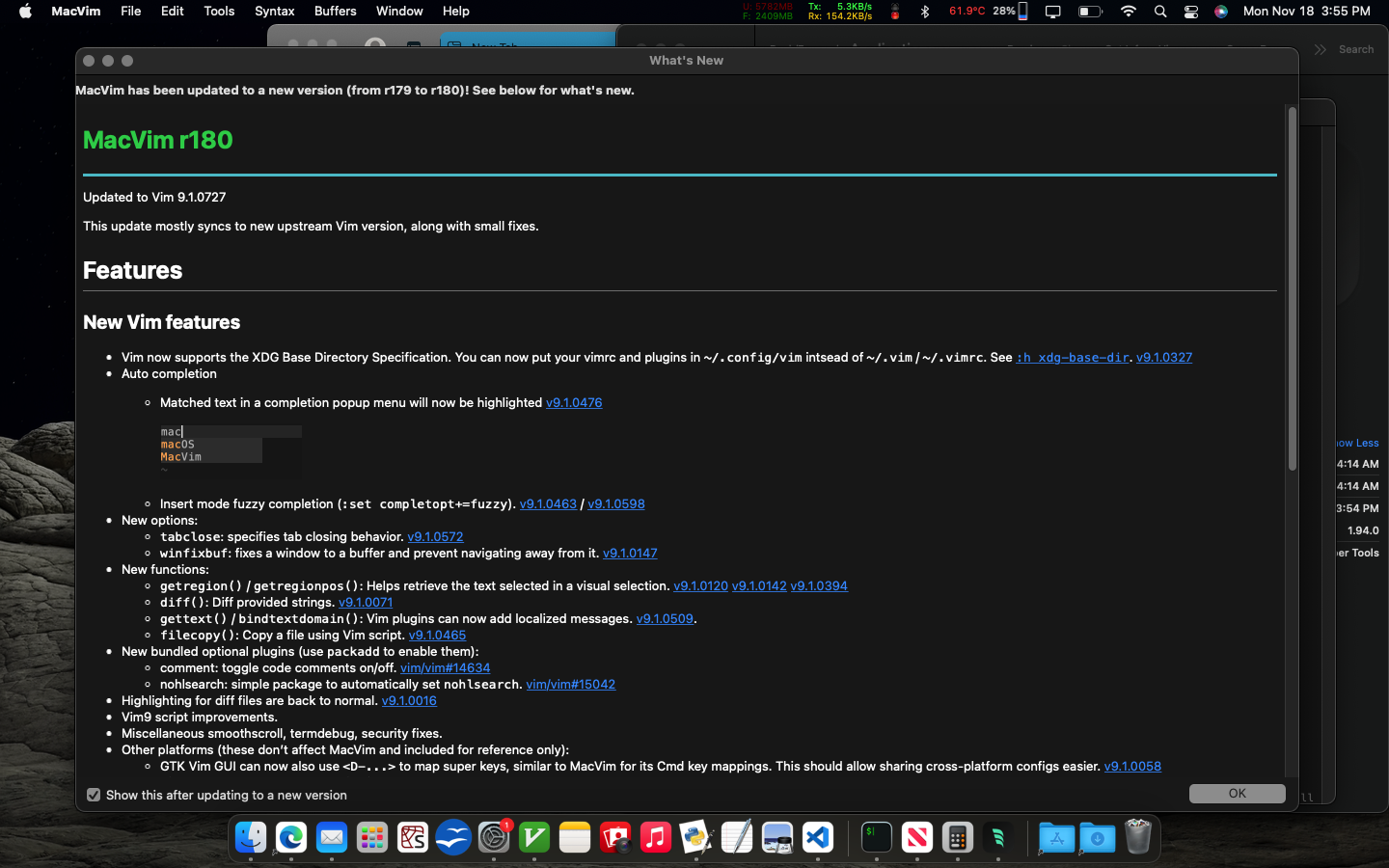
Task: Click the vim/vim#15042 nohlsearch link
Action: tap(570, 684)
